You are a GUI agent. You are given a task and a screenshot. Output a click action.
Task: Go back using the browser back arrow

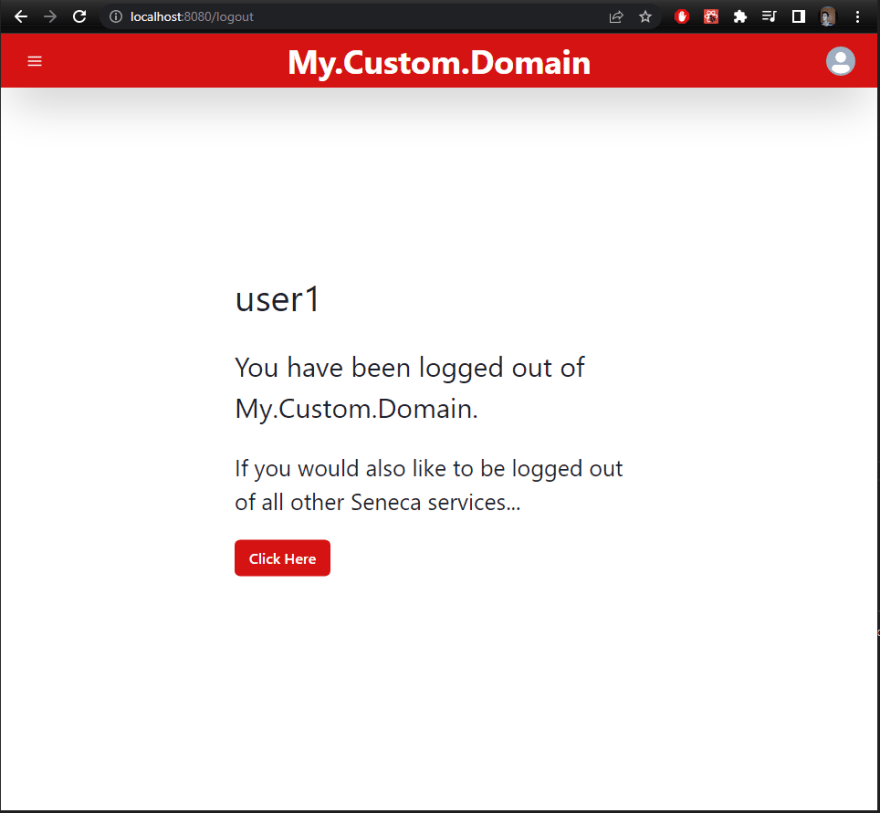pos(21,17)
